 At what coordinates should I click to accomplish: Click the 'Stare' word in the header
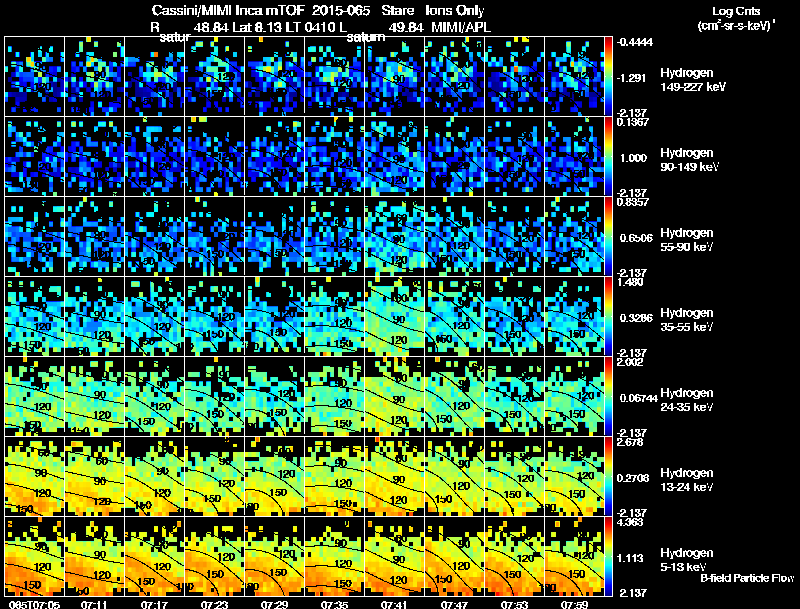(x=398, y=11)
